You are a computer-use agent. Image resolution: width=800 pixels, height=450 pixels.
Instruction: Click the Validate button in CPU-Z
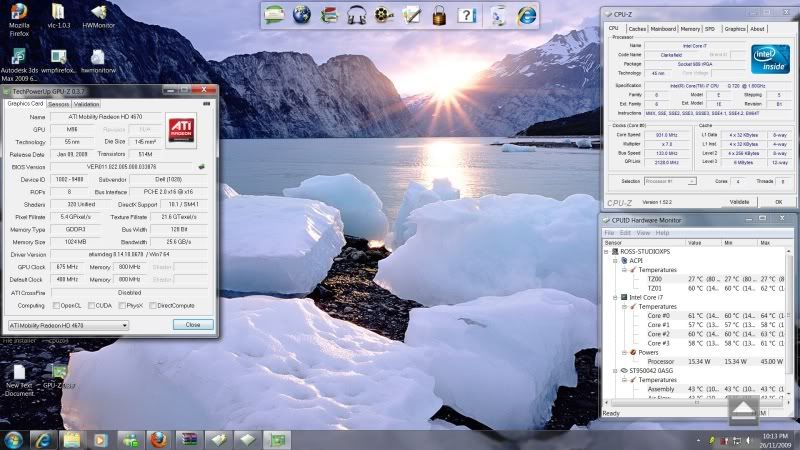[739, 201]
